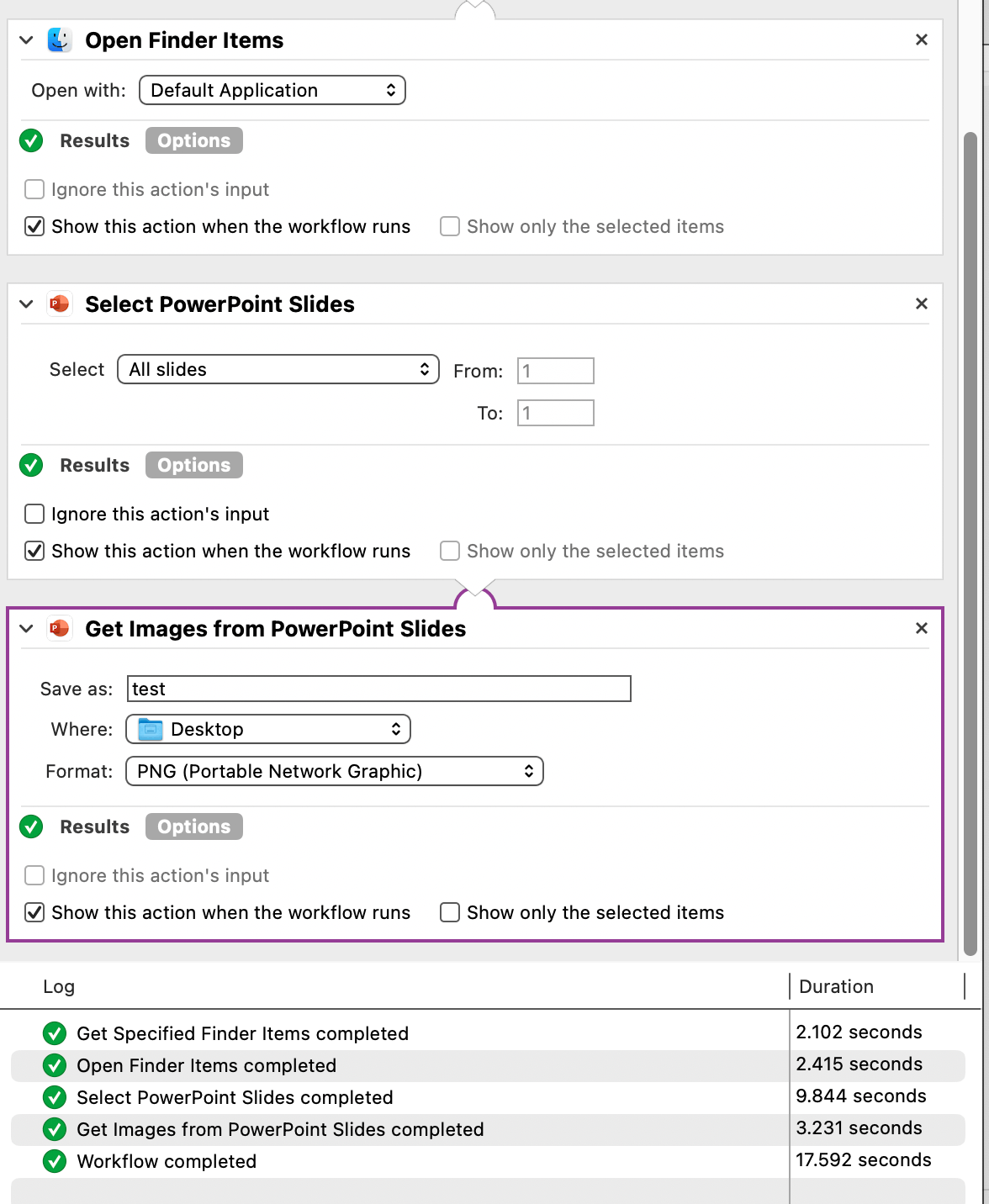This screenshot has height=1204, width=989.
Task: Click the green checkmark in Select PowerPoint Slides
Action: 32,465
